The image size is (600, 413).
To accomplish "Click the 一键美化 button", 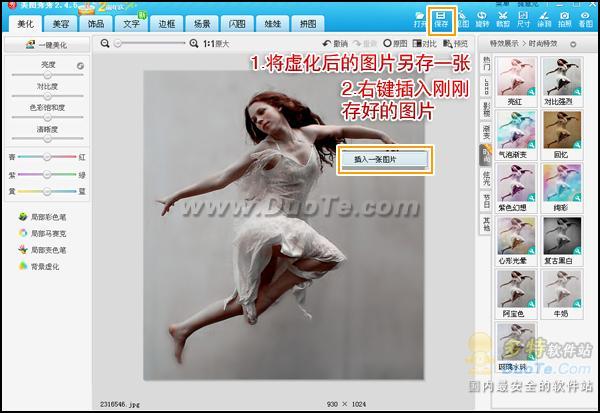I will coord(47,45).
